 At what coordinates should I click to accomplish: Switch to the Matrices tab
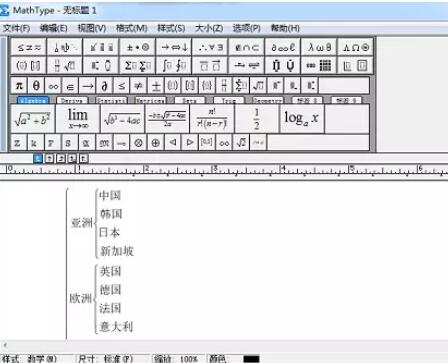point(150,100)
